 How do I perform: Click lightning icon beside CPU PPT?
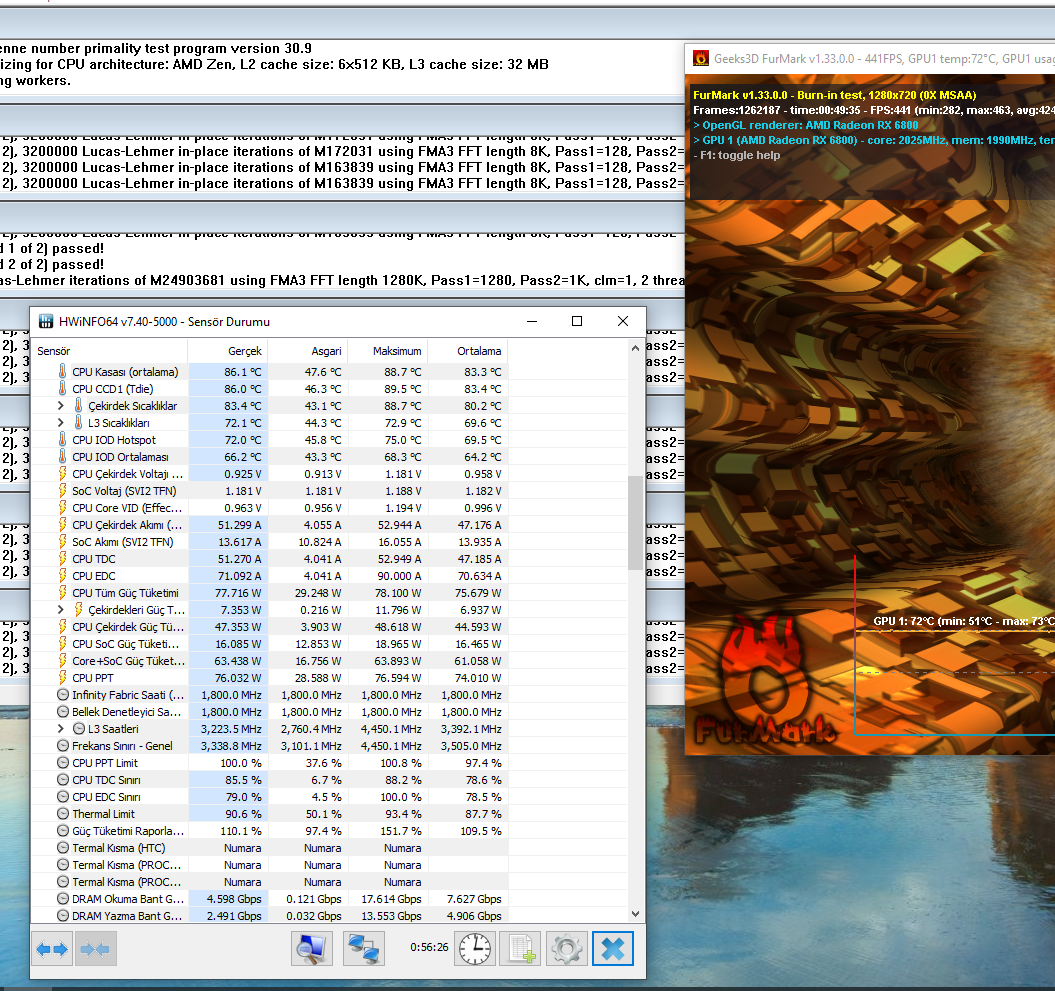(62, 677)
